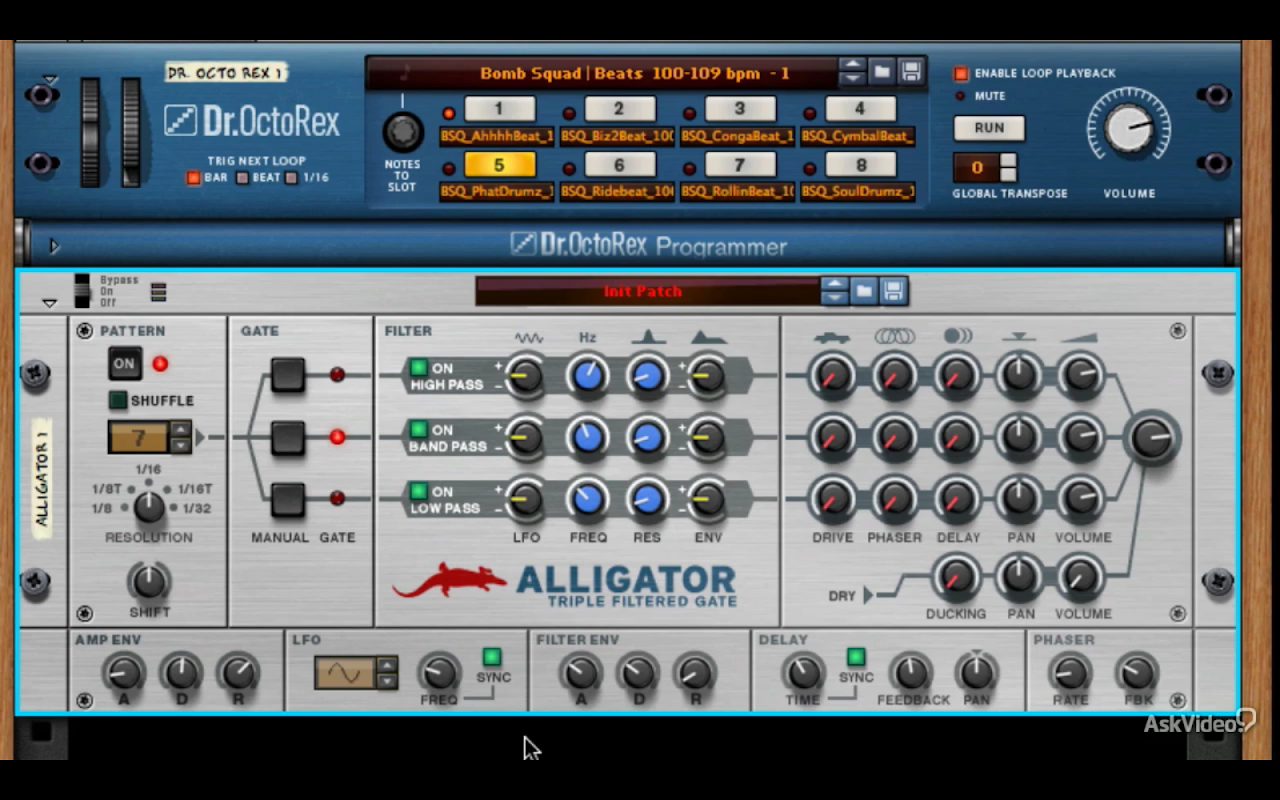Image resolution: width=1280 pixels, height=800 pixels.
Task: Click Band Pass Phaser knob
Action: tap(894, 437)
